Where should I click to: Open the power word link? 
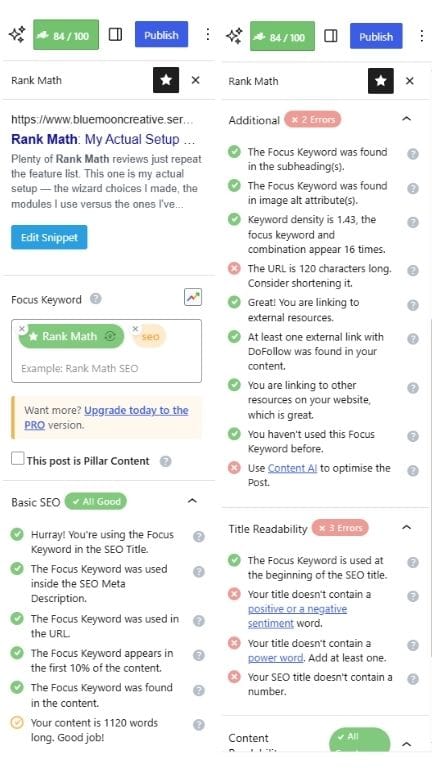(276, 658)
